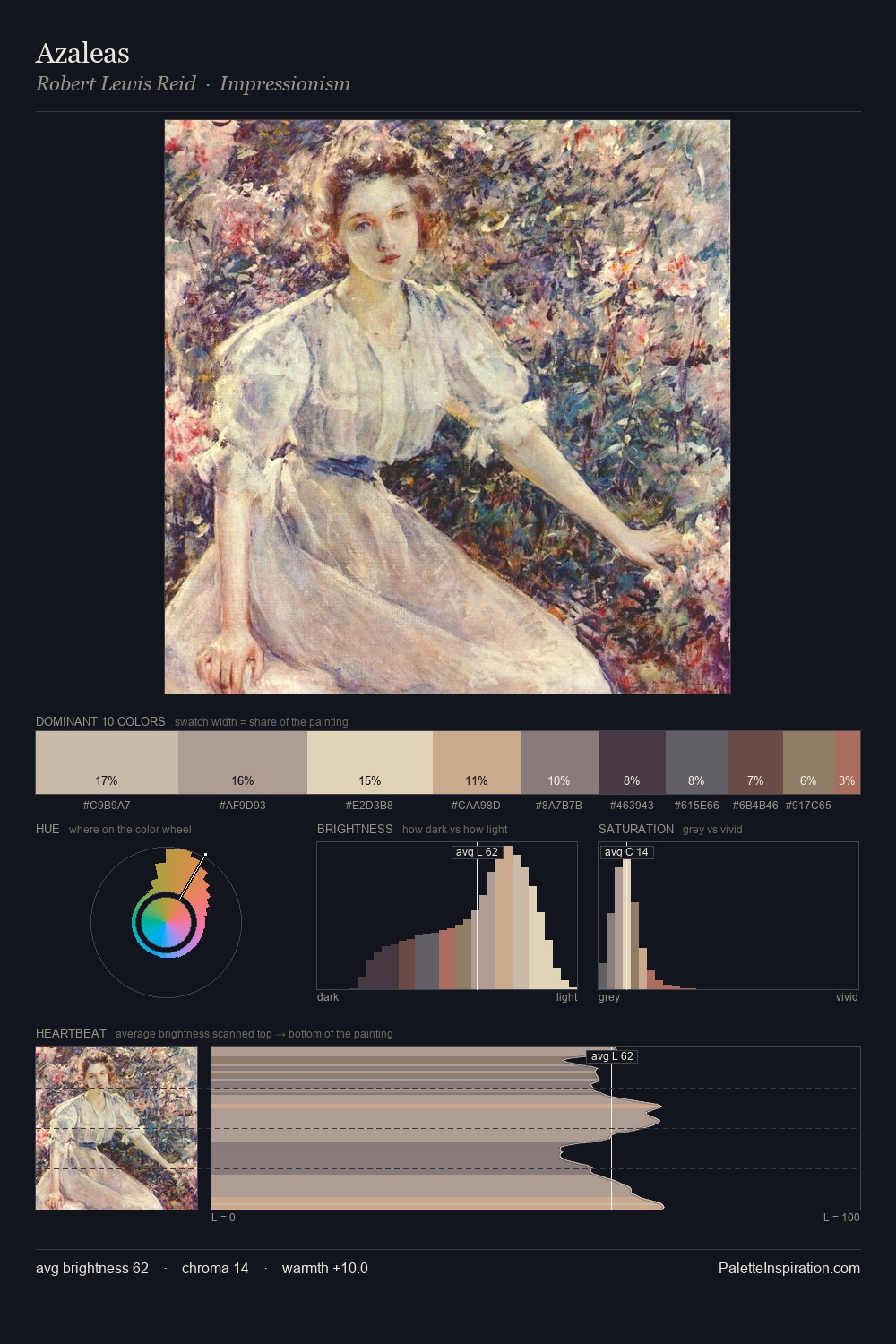Click the brightness histogram chart

(447, 916)
